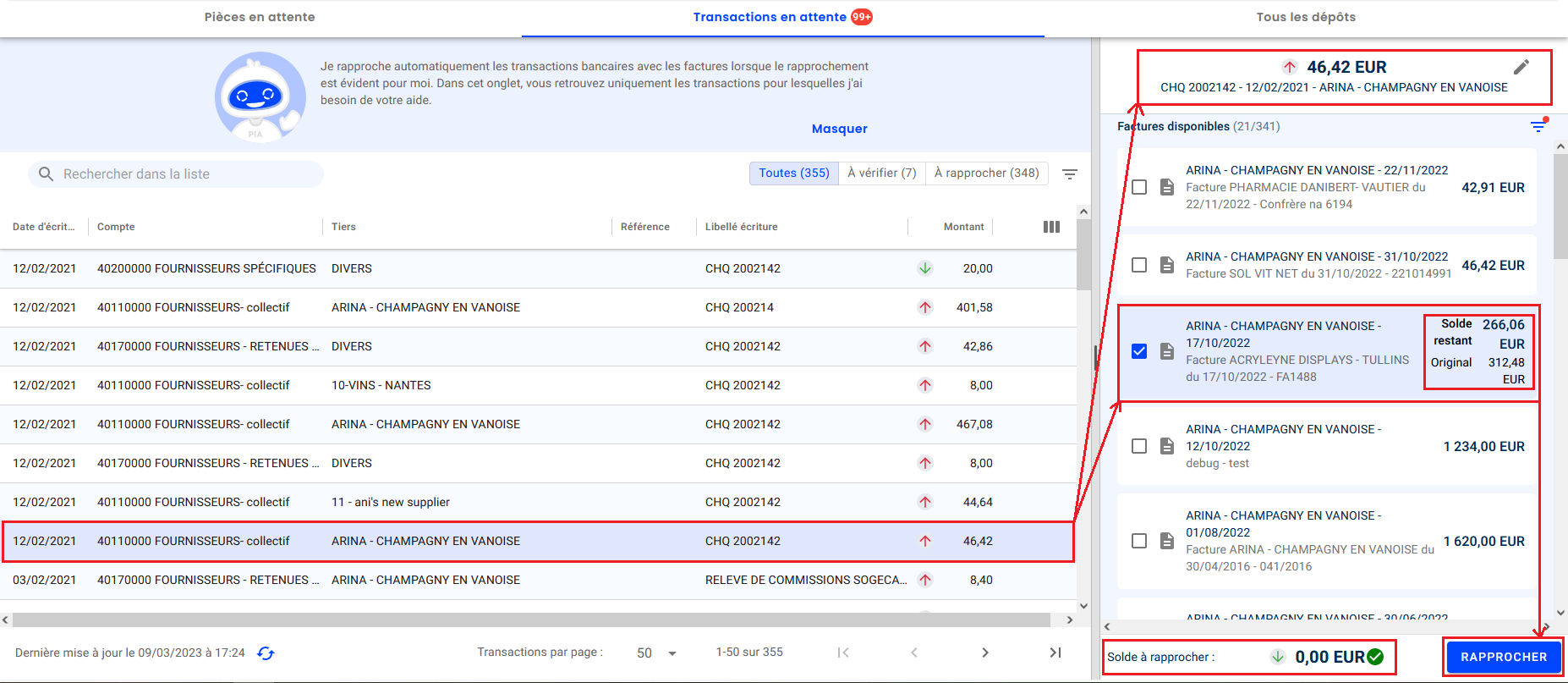Image resolution: width=1568 pixels, height=683 pixels.
Task: Switch to Tous les dépôts tab
Action: pyautogui.click(x=1306, y=17)
